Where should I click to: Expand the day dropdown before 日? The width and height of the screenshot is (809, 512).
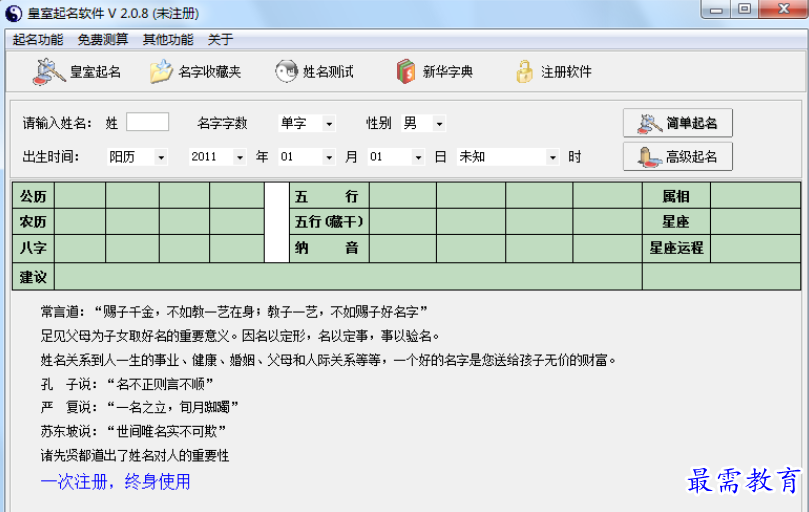pos(418,157)
